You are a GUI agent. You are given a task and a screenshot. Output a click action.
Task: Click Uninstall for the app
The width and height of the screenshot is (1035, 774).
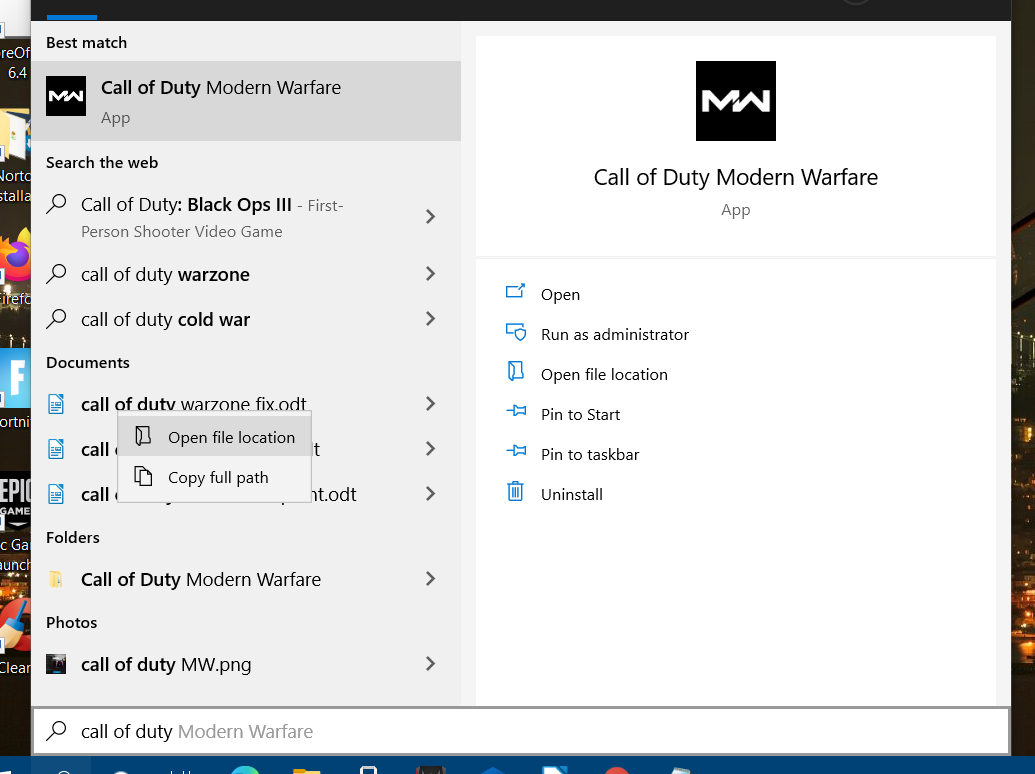(x=572, y=495)
